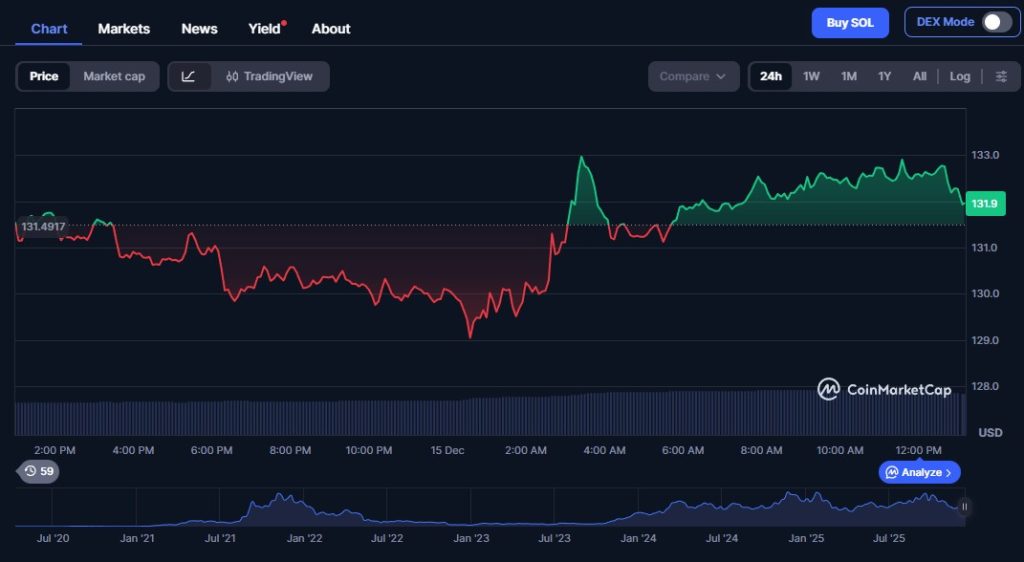Click the CoinMarketCap watermark logo

pyautogui.click(x=884, y=390)
